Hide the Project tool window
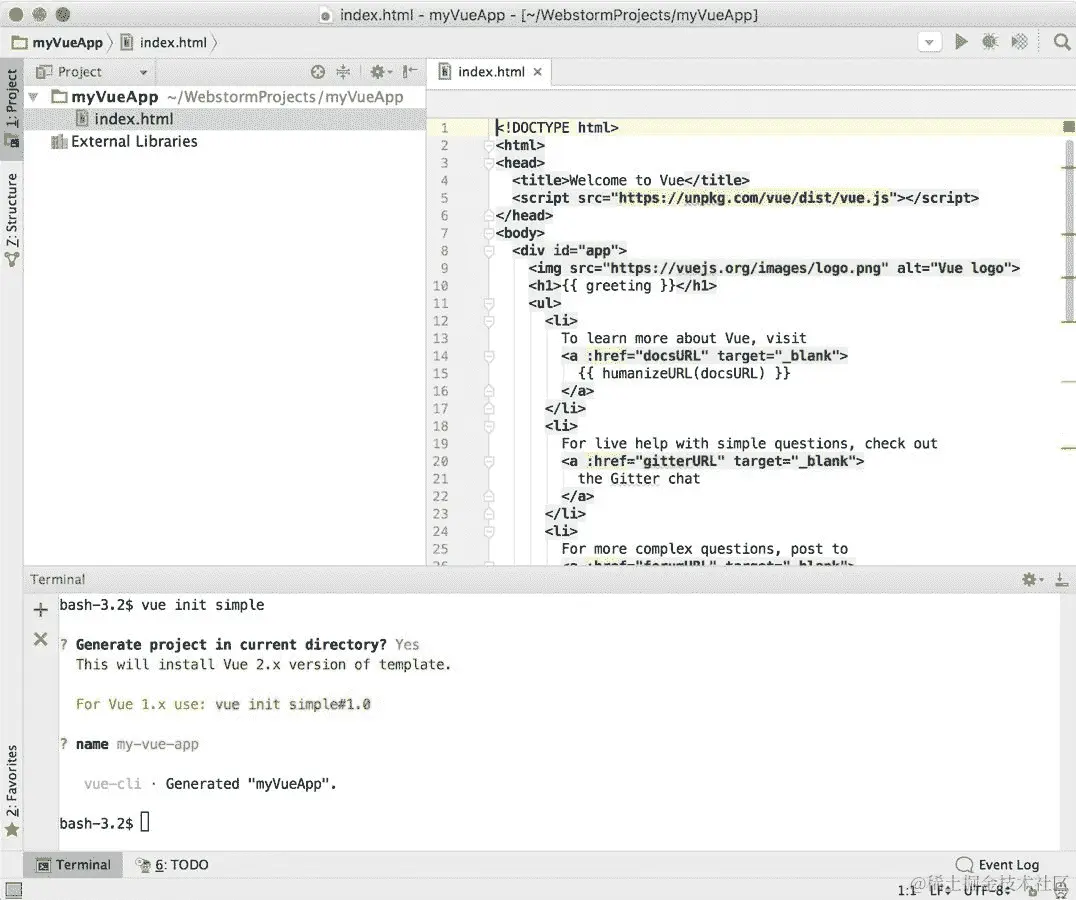Image resolution: width=1076 pixels, height=900 pixels. point(410,72)
